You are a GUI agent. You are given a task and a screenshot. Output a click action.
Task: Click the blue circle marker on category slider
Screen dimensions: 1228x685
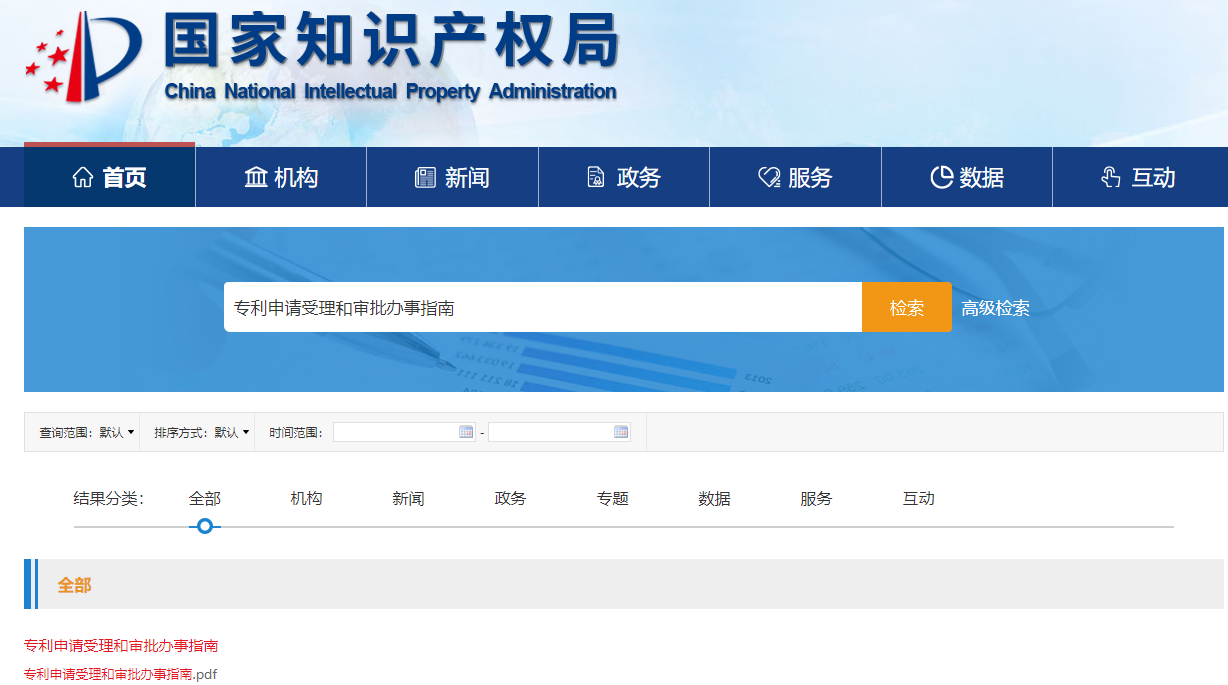pos(205,526)
